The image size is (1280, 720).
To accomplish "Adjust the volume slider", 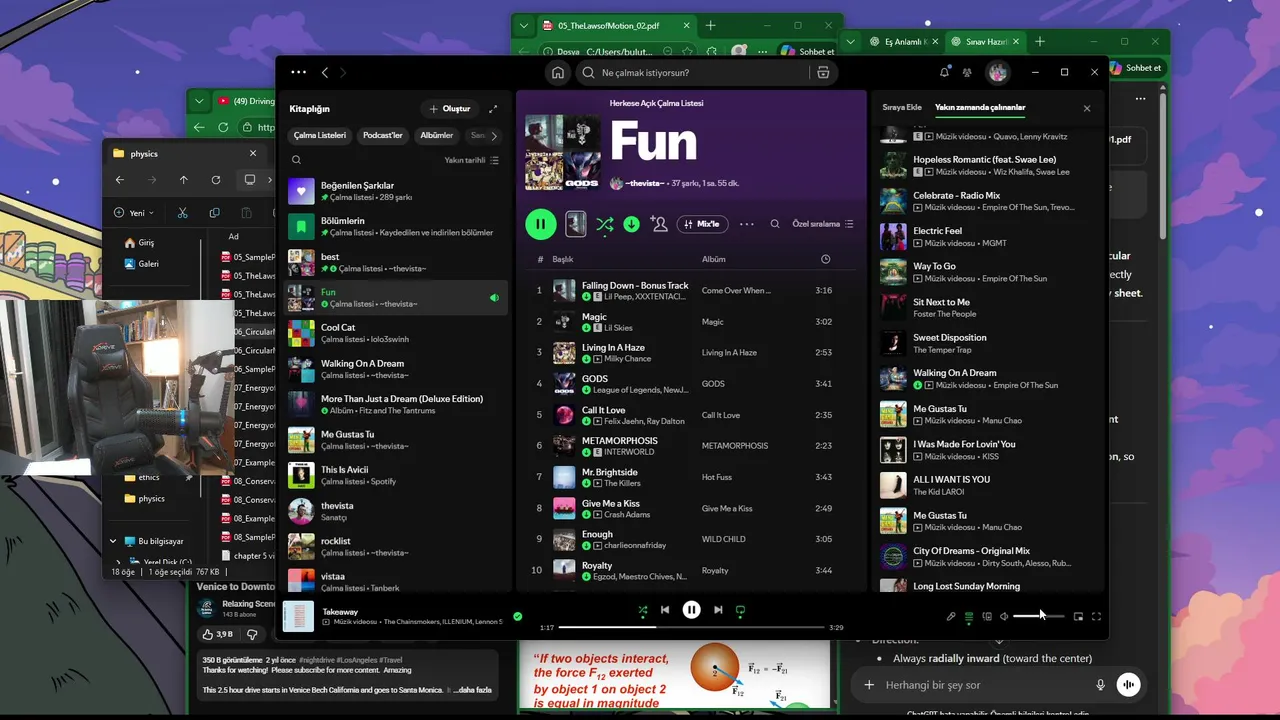I will [x=1039, y=617].
